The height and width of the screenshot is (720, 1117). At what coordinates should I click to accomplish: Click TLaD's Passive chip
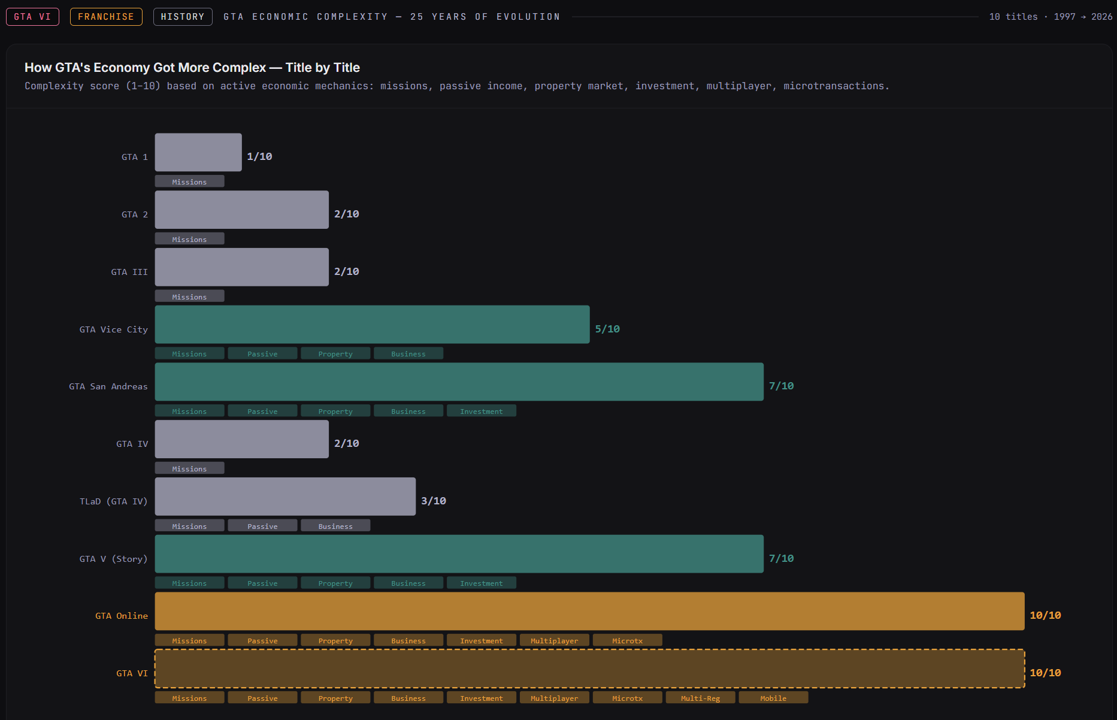tap(262, 526)
